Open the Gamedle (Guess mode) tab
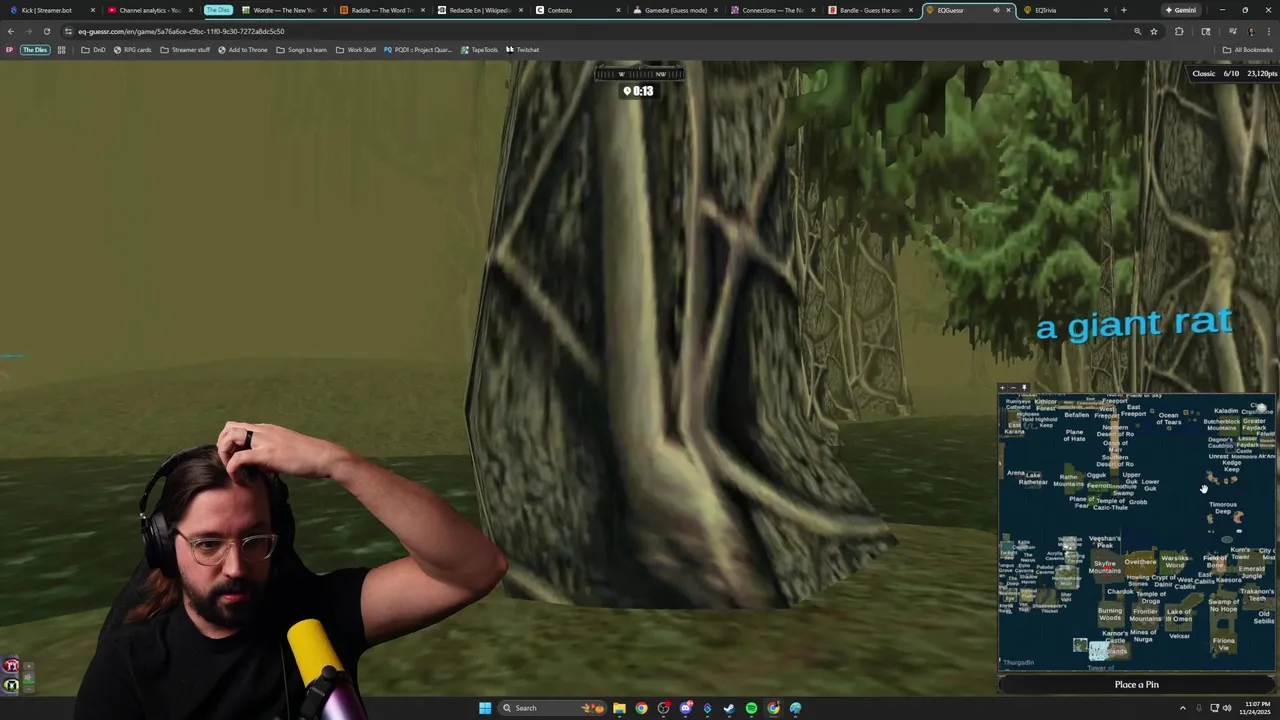Viewport: 1280px width, 720px height. pos(676,10)
